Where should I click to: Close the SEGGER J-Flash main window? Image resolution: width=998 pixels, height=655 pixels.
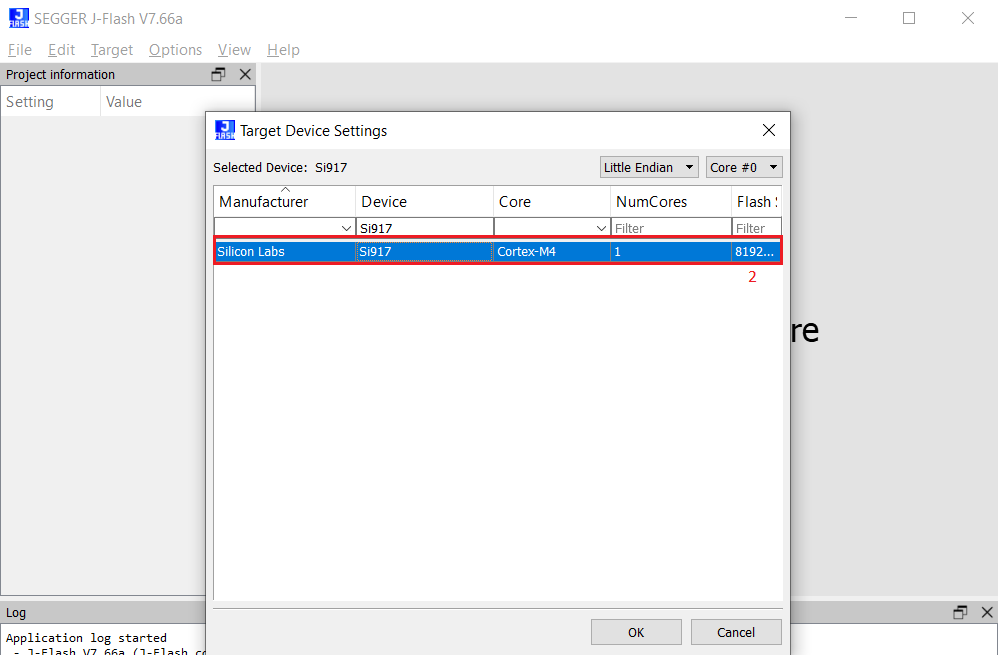pos(968,18)
